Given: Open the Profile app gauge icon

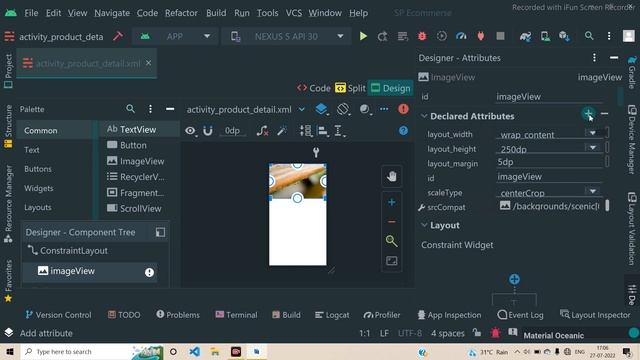Looking at the screenshot, I should [x=461, y=36].
